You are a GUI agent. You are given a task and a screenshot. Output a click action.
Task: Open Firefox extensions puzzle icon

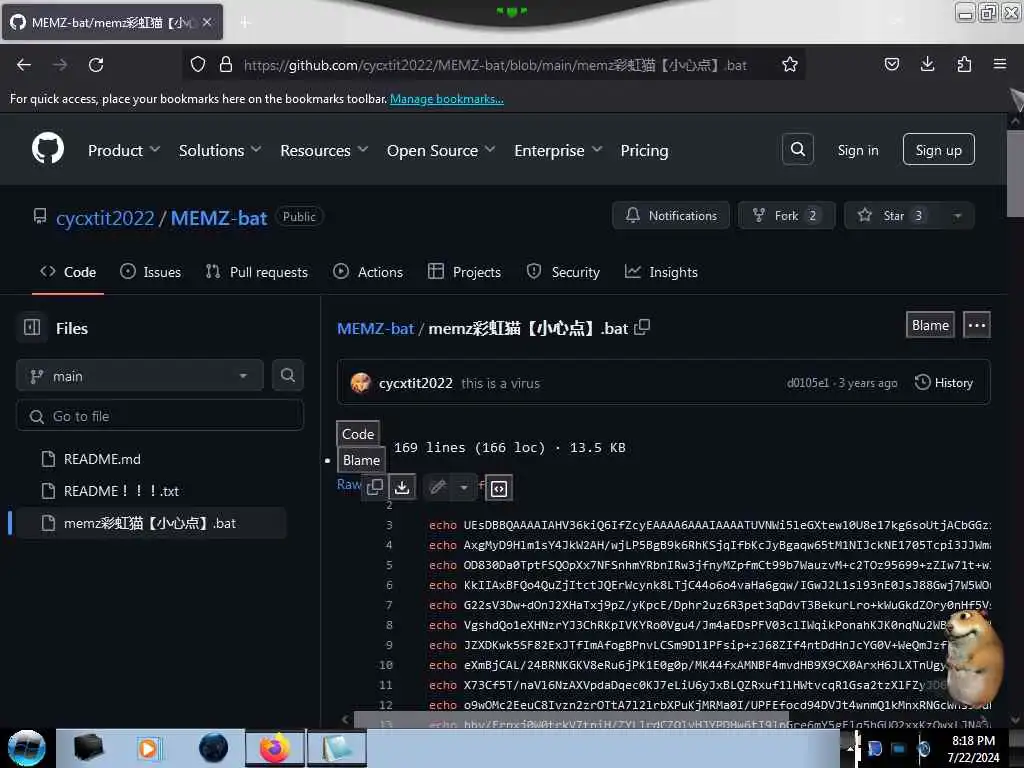click(964, 64)
